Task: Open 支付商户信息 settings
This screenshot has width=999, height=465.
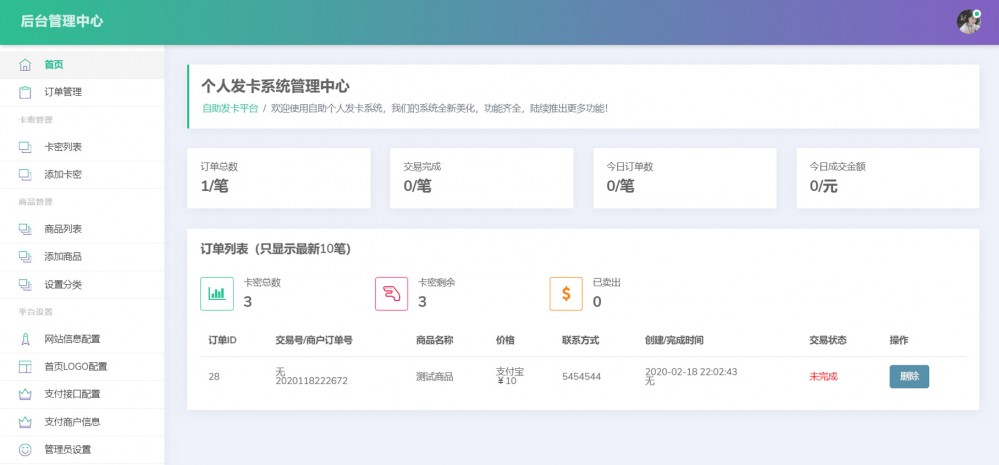Action: tap(82, 422)
